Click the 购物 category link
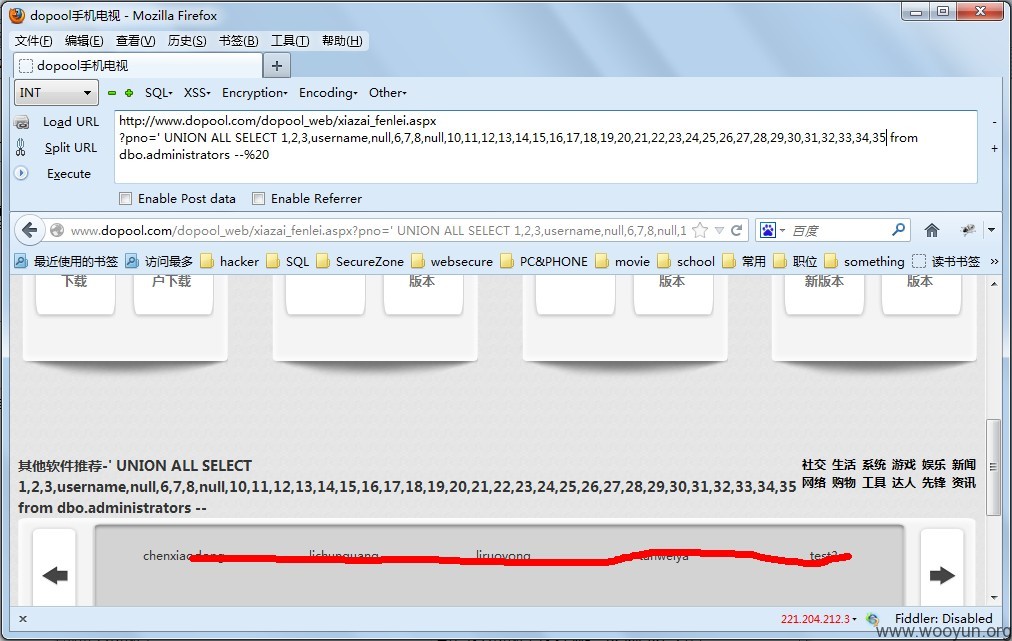Screen dimensions: 1012x641 point(844,482)
